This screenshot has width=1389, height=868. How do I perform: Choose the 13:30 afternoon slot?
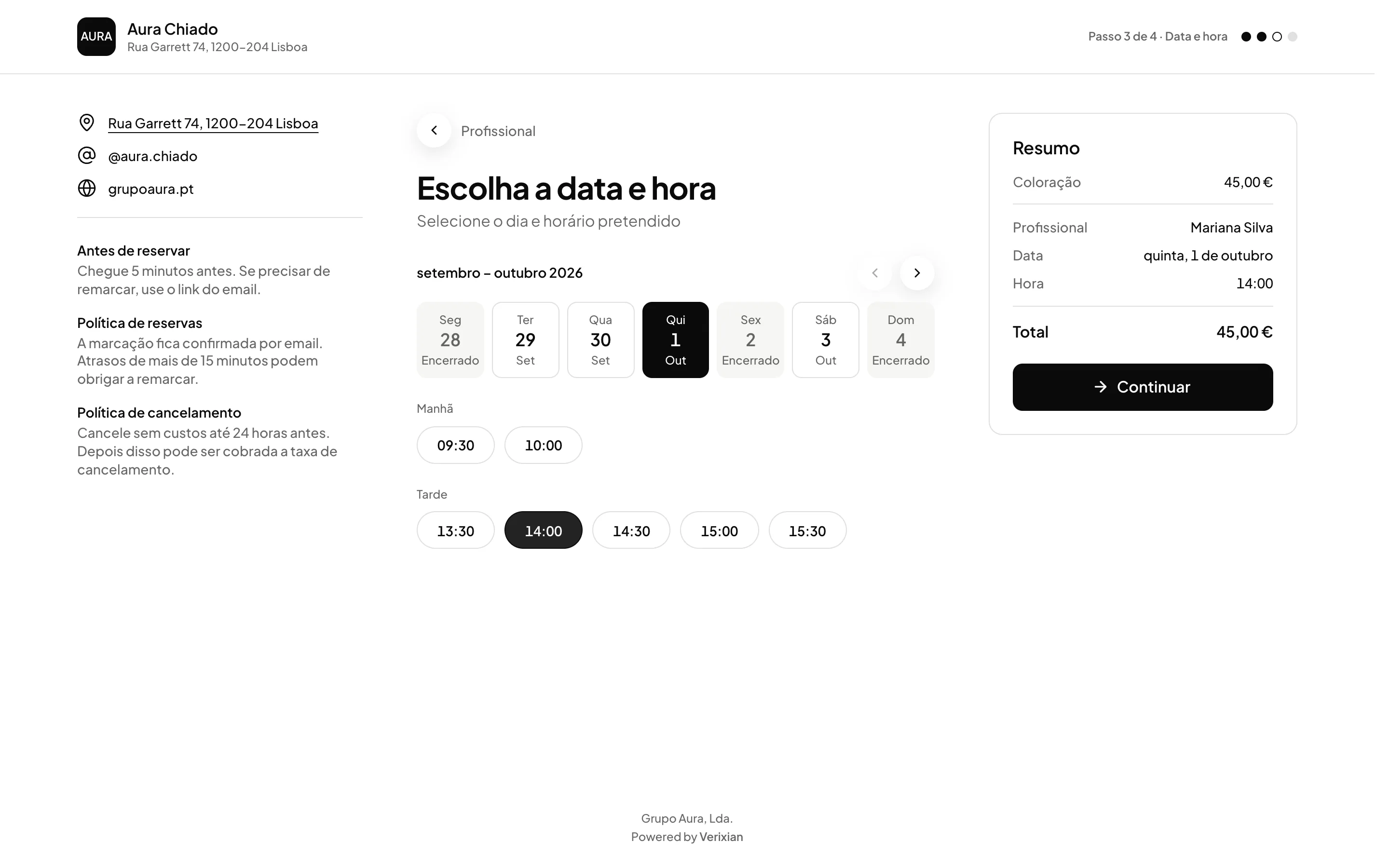pos(456,530)
